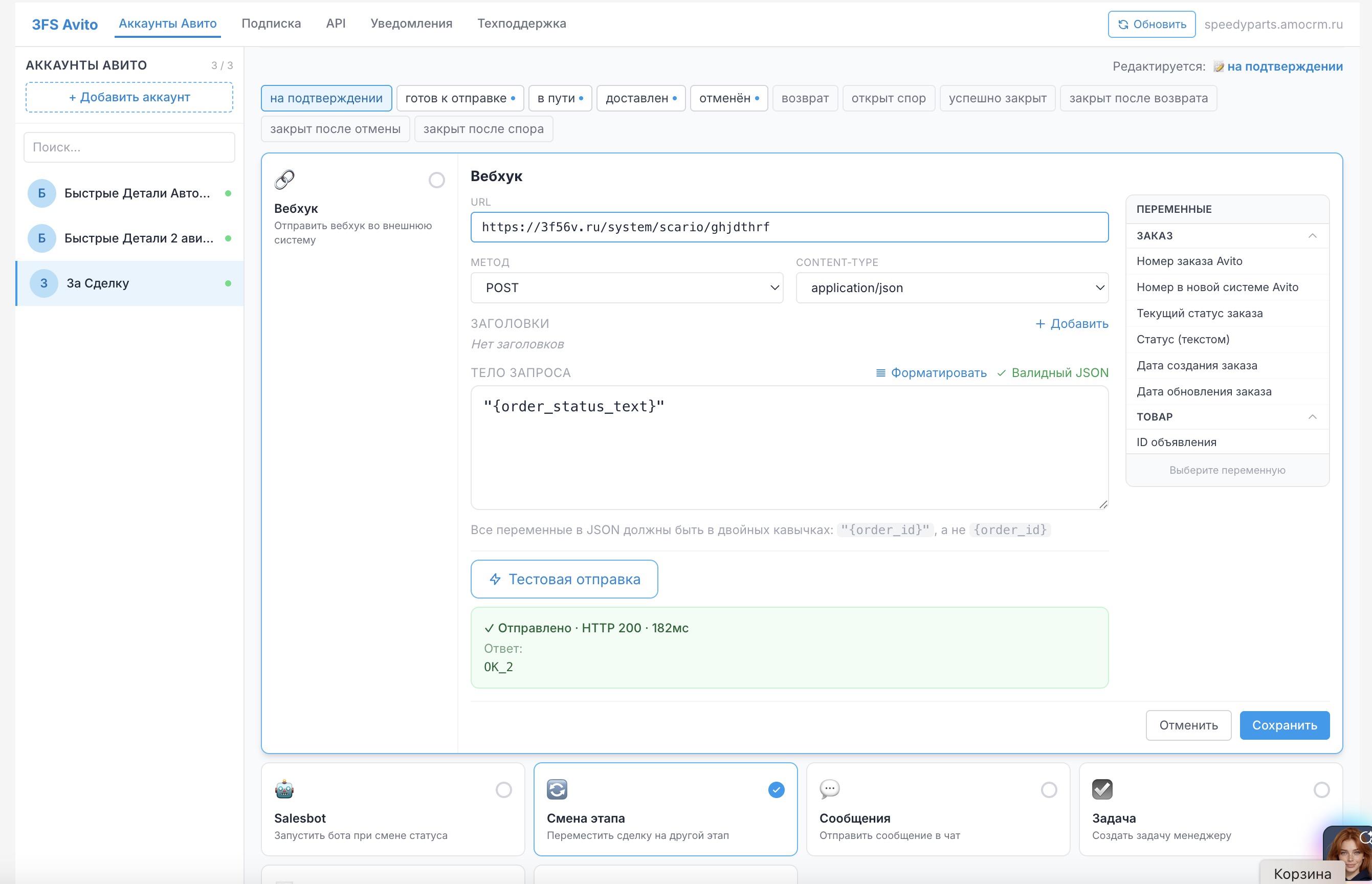Select the закрыт после спора status tab

click(x=483, y=129)
